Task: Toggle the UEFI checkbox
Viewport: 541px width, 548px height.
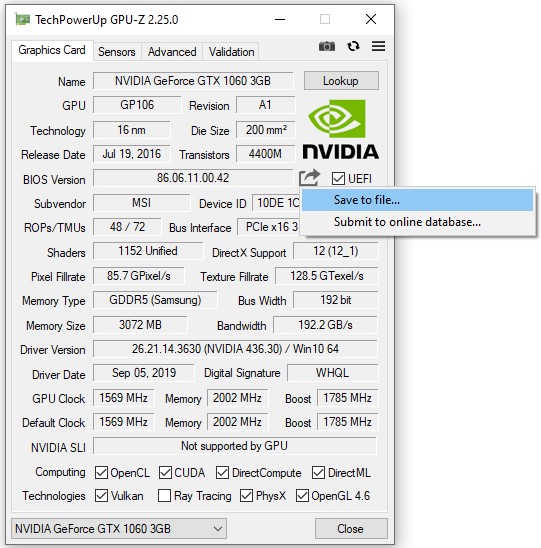Action: pyautogui.click(x=338, y=179)
